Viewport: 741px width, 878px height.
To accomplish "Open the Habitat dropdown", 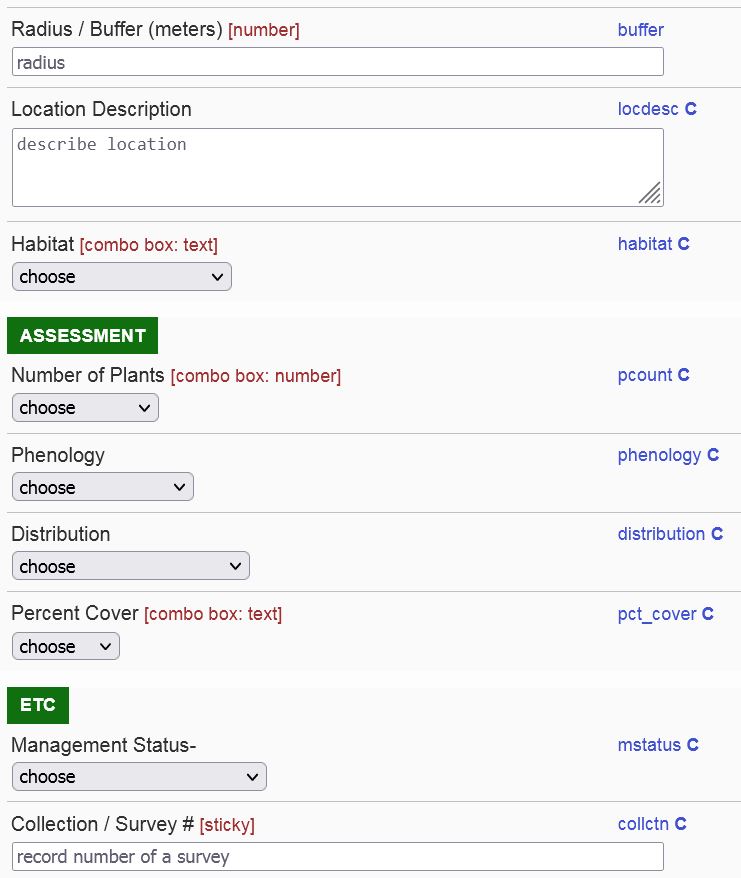I will pos(121,277).
